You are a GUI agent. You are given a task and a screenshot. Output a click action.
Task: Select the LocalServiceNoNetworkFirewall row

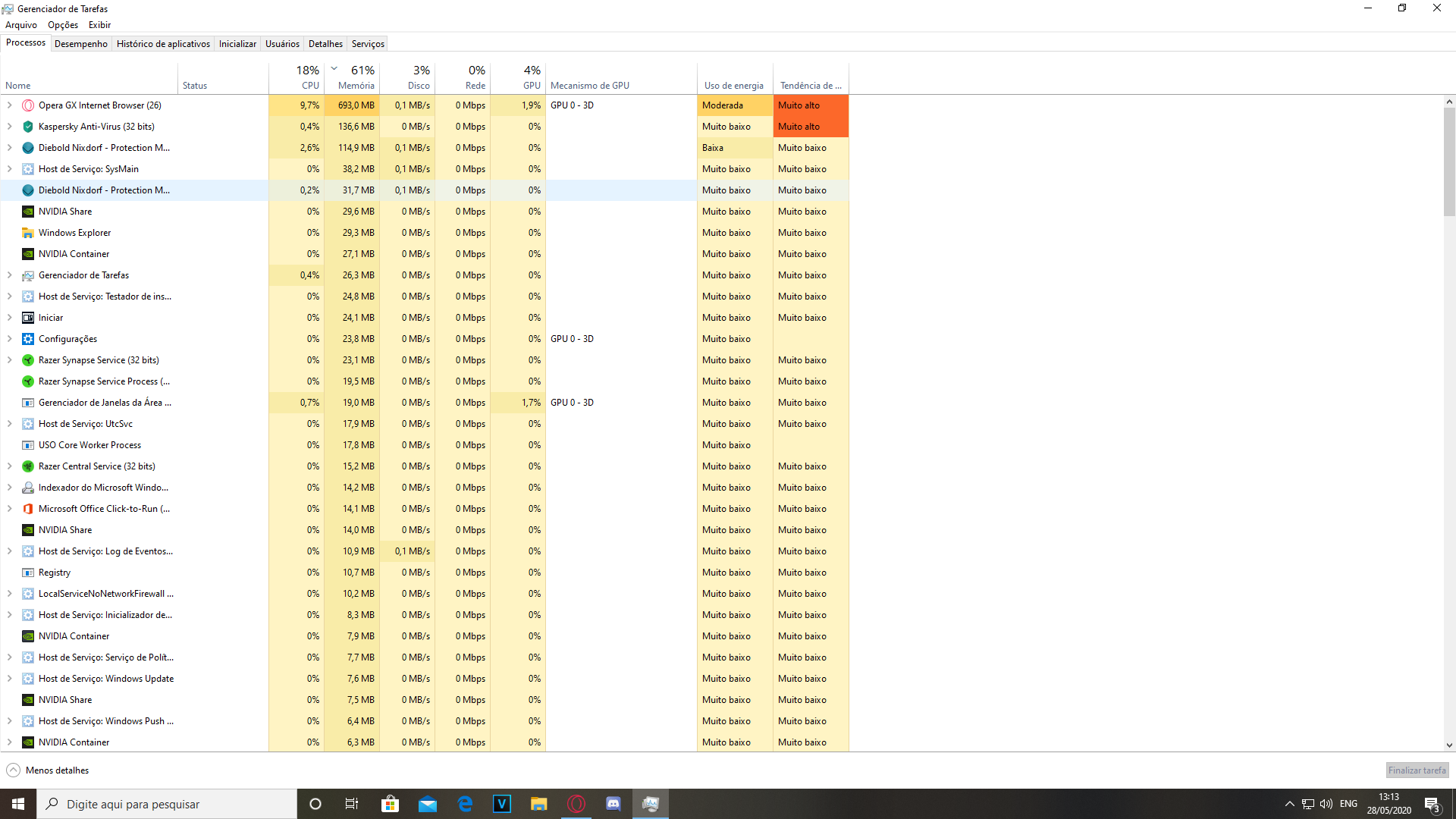click(425, 594)
